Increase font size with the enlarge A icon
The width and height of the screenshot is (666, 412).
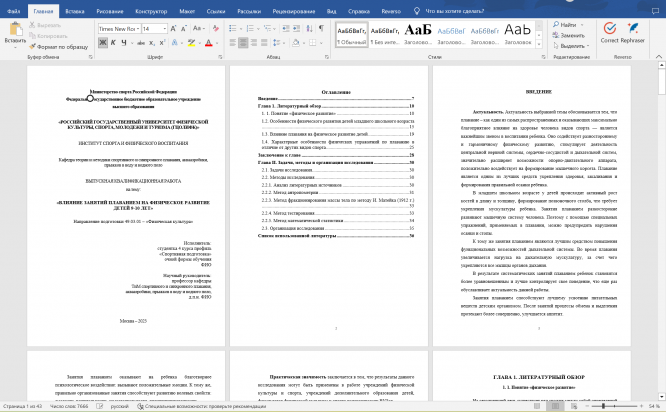pyautogui.click(x=173, y=29)
